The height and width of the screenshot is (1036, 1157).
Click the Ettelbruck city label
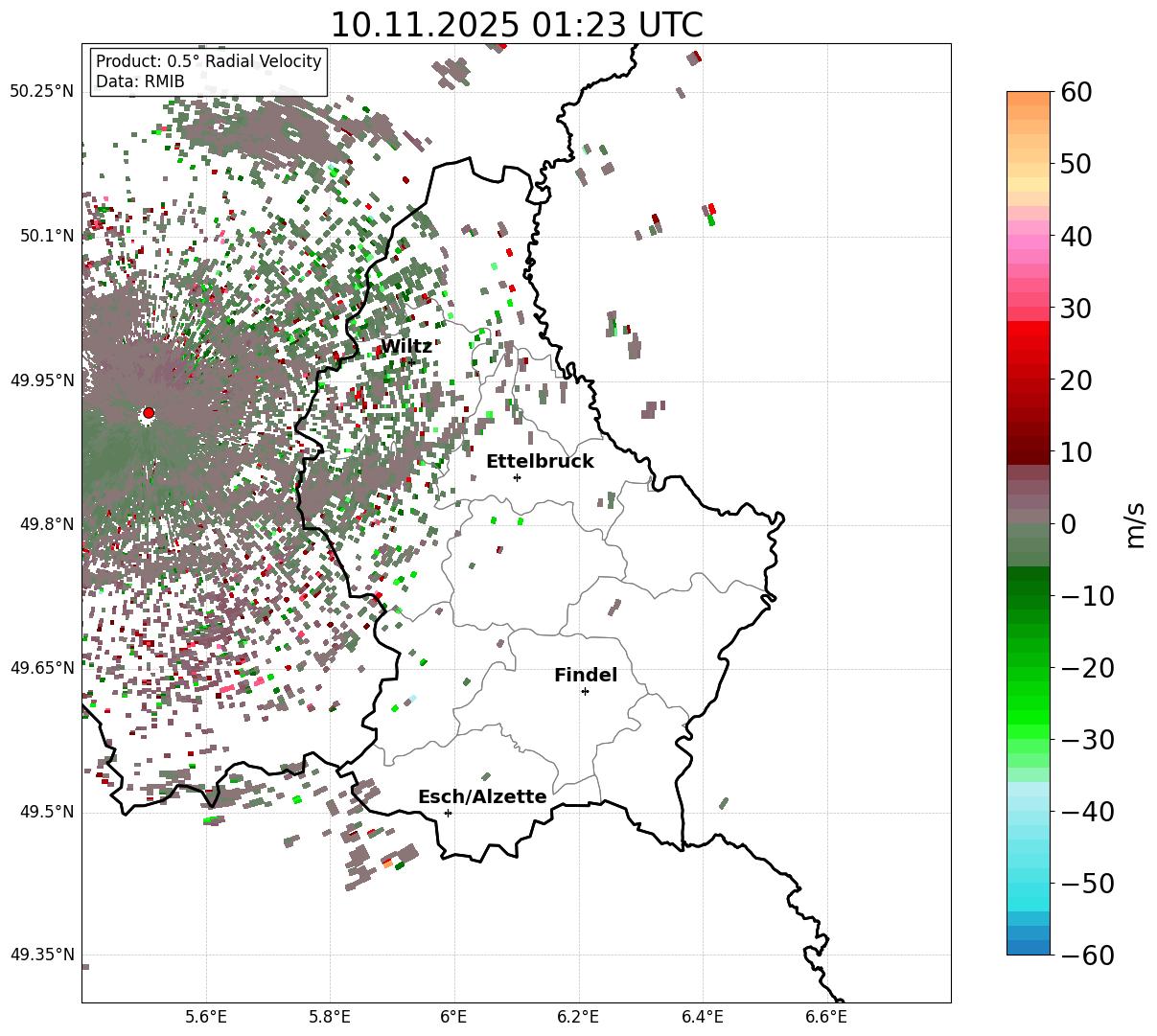[x=540, y=462]
